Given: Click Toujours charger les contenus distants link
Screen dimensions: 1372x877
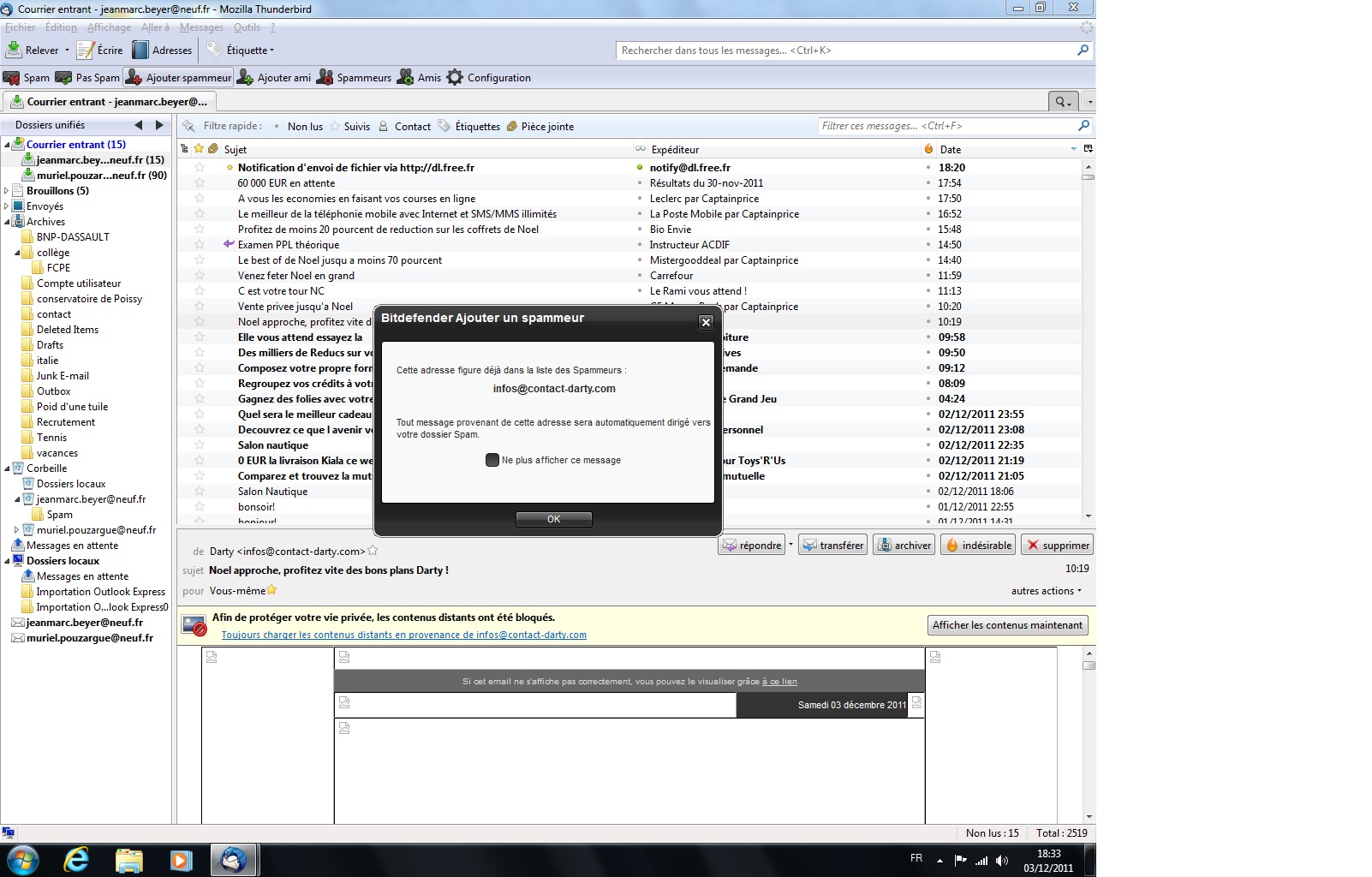Looking at the screenshot, I should [404, 635].
